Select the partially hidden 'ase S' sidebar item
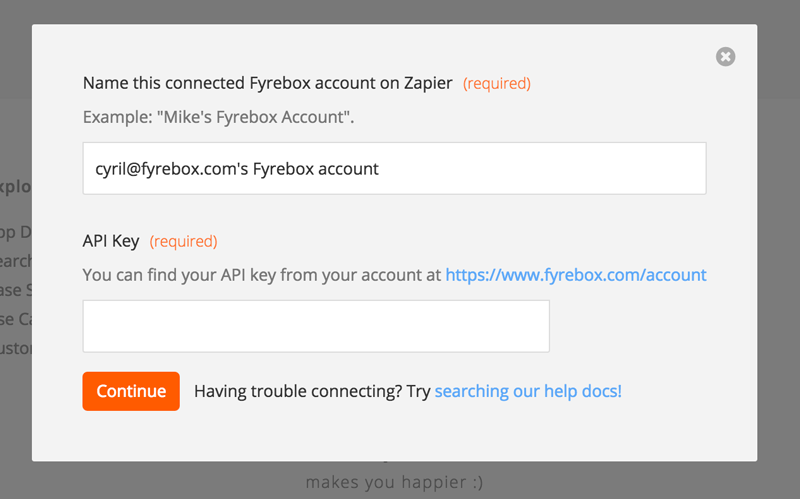800x499 pixels. coord(16,290)
